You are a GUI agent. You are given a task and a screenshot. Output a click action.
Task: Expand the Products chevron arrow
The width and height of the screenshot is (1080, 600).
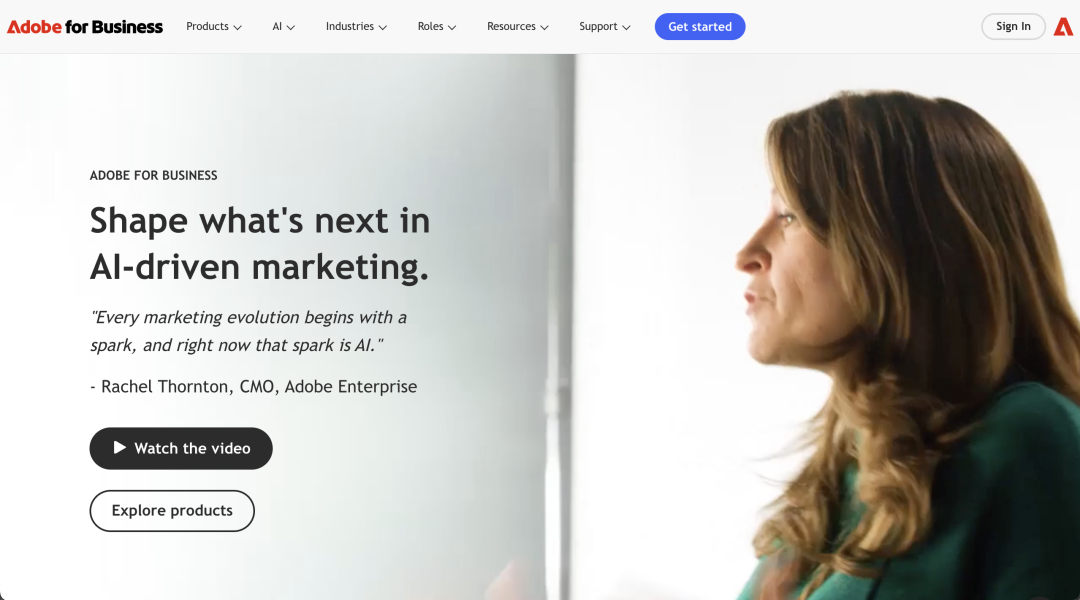click(x=238, y=28)
